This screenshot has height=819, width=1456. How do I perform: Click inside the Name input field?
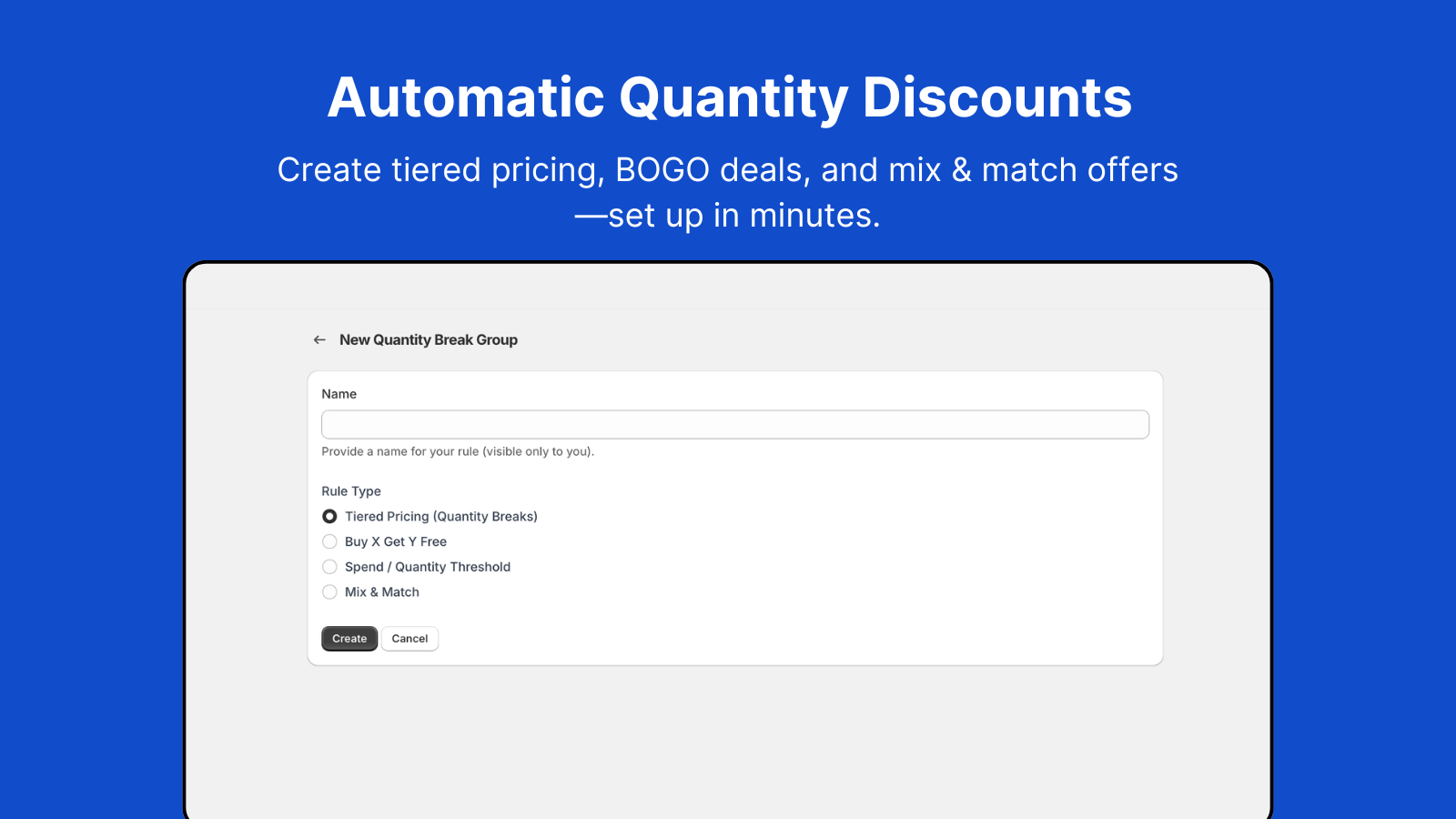click(x=735, y=424)
